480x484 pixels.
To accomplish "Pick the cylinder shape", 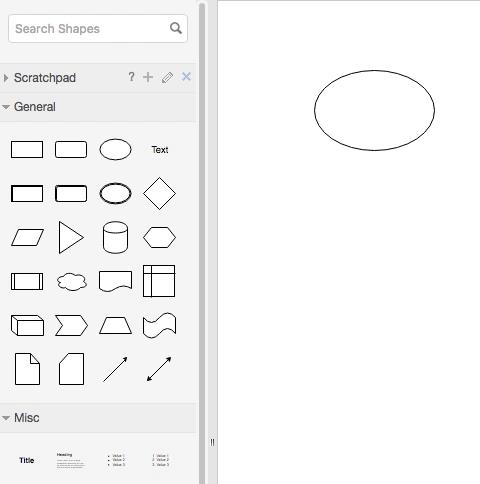I will pos(115,237).
